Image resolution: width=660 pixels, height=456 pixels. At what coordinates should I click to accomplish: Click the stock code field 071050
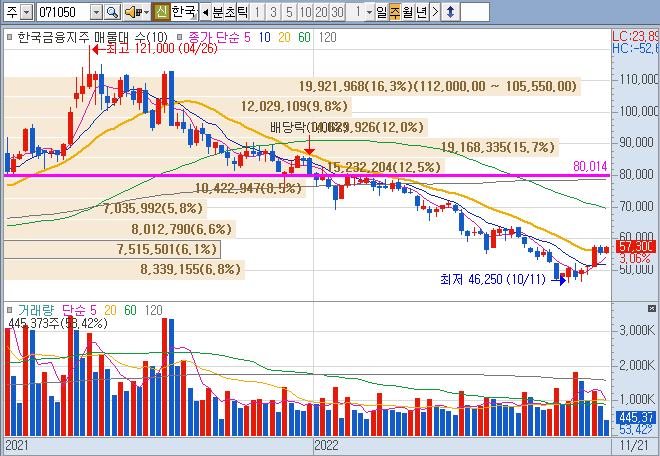coord(64,12)
